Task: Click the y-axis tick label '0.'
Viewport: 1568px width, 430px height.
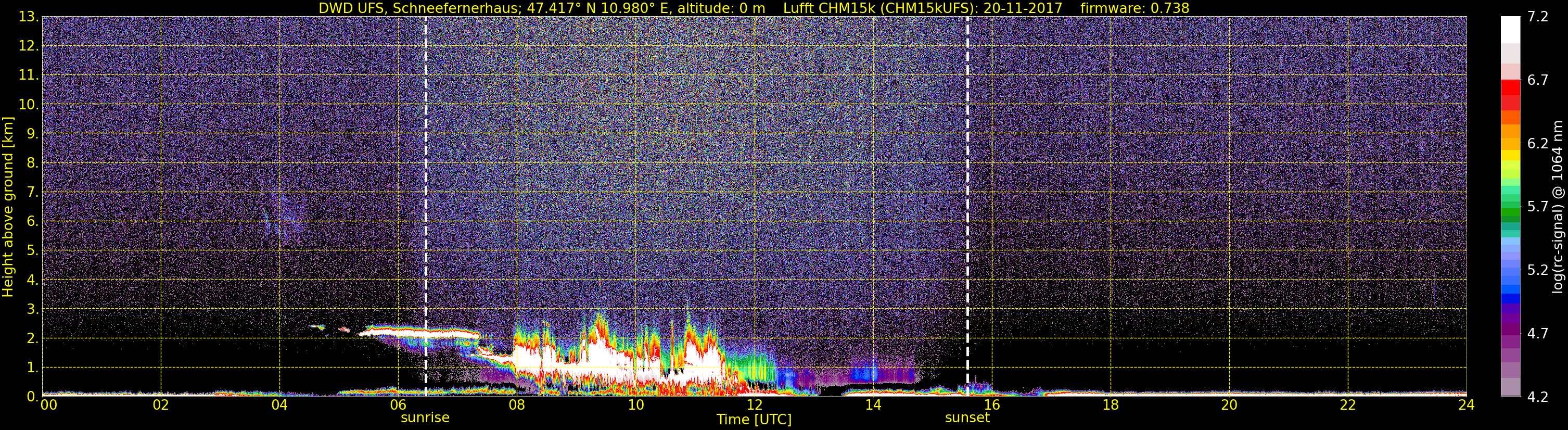Action: tap(32, 397)
